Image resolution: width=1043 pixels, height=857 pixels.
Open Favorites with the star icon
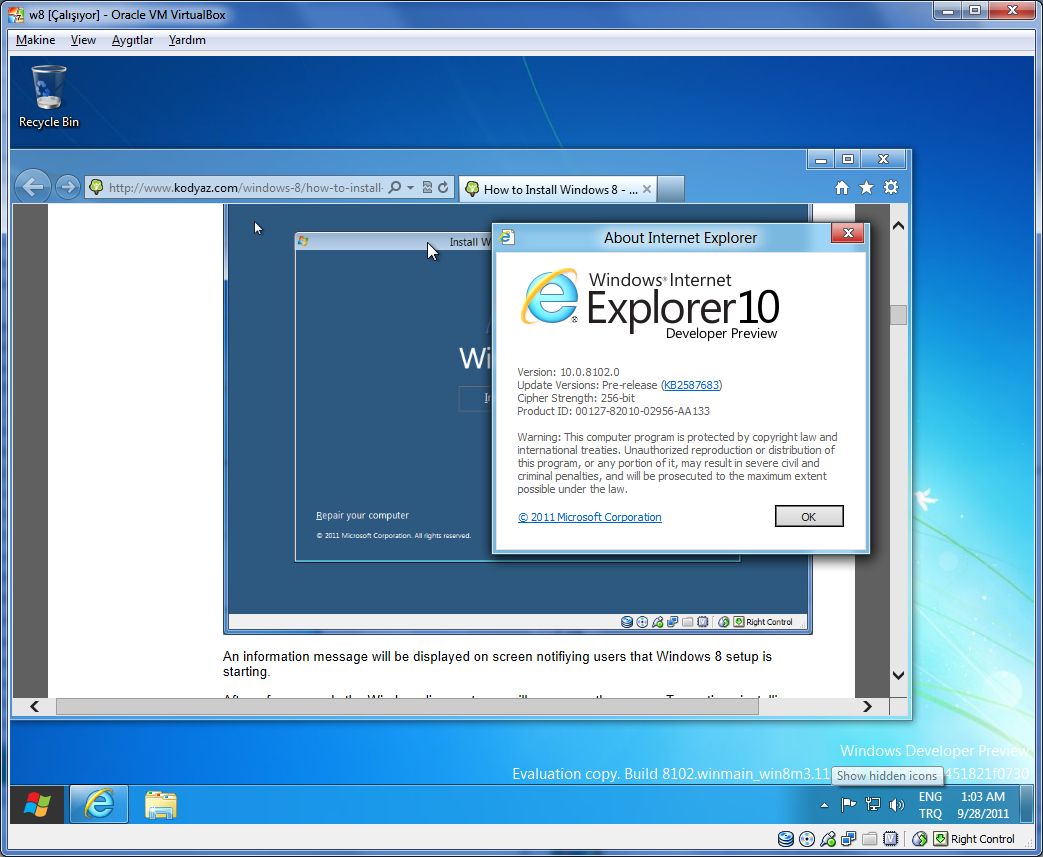[866, 186]
